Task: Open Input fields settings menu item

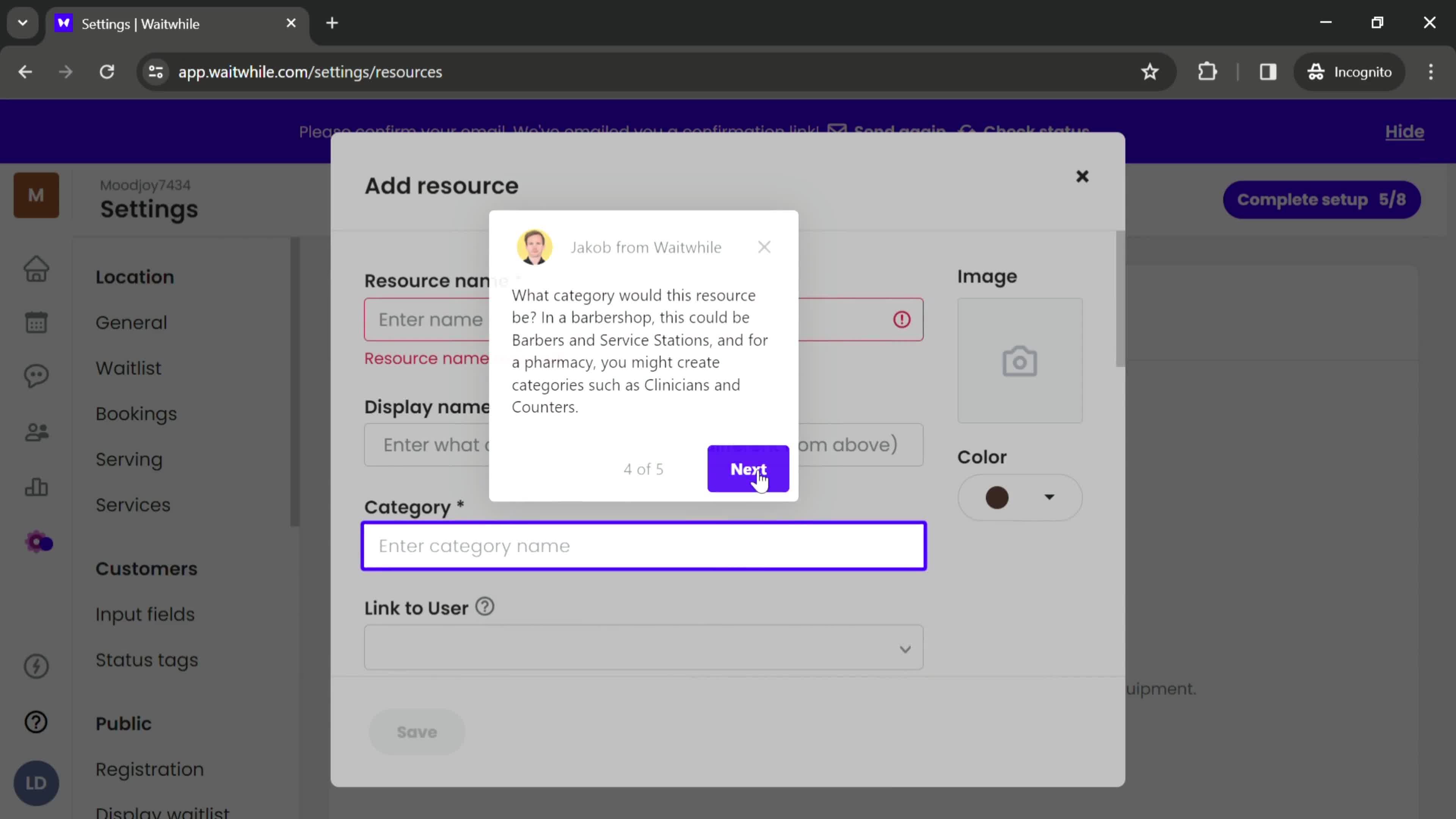Action: (145, 614)
